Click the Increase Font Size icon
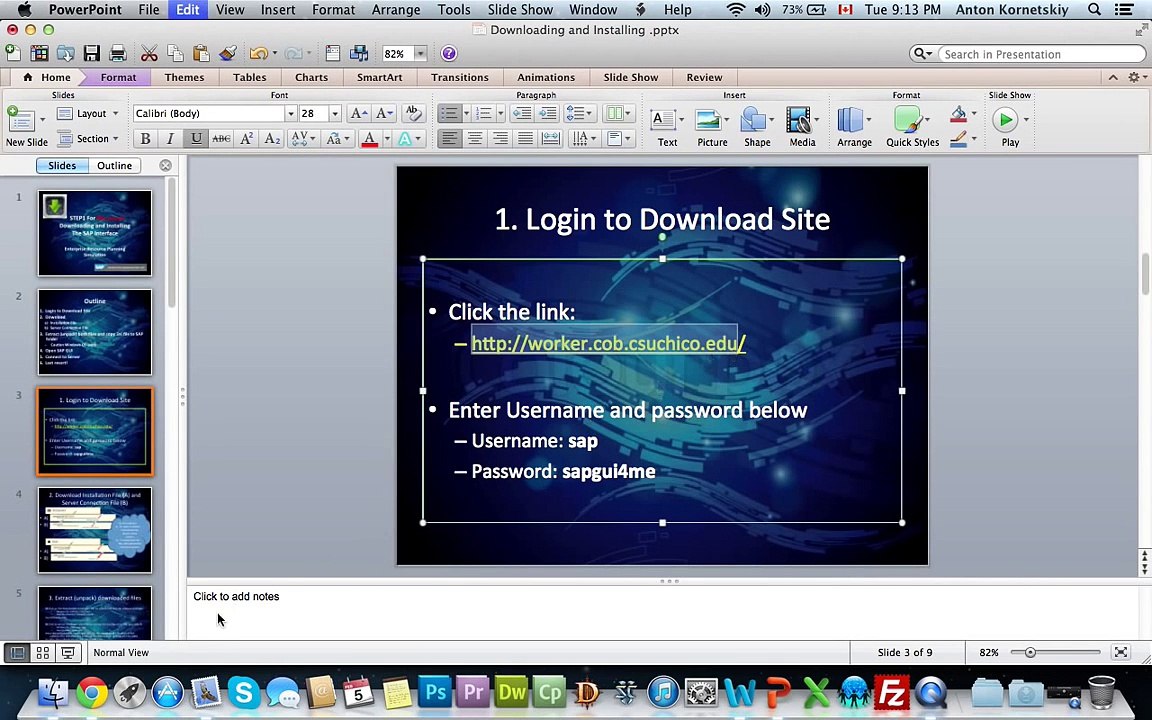 click(358, 113)
